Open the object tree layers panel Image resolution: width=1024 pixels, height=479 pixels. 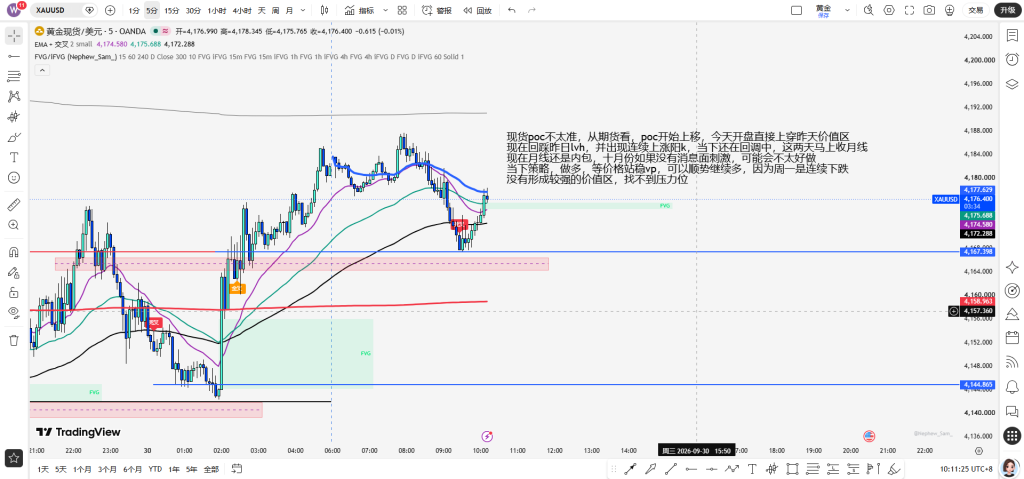[x=1012, y=83]
